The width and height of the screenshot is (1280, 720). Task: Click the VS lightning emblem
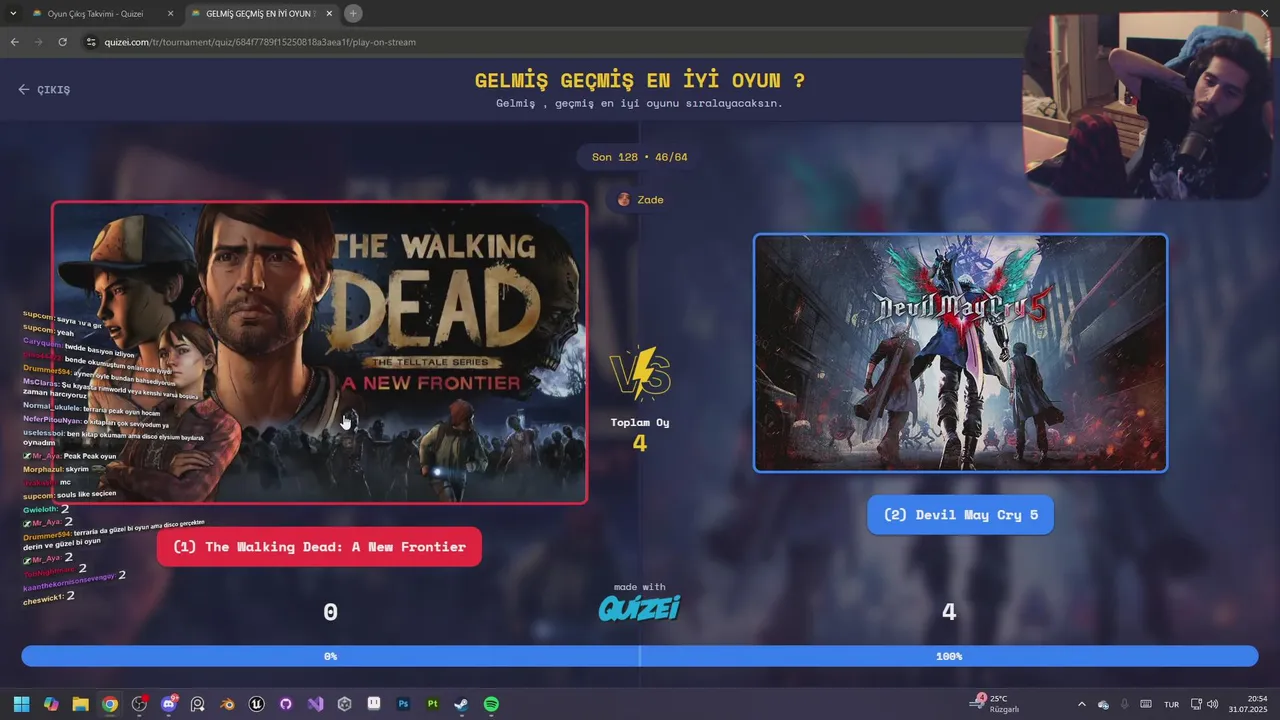coord(640,373)
